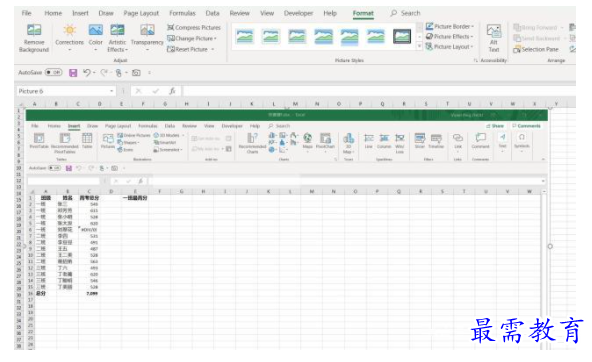This screenshot has height=362, width=592.
Task: Click Compress Pictures
Action: [x=194, y=28]
